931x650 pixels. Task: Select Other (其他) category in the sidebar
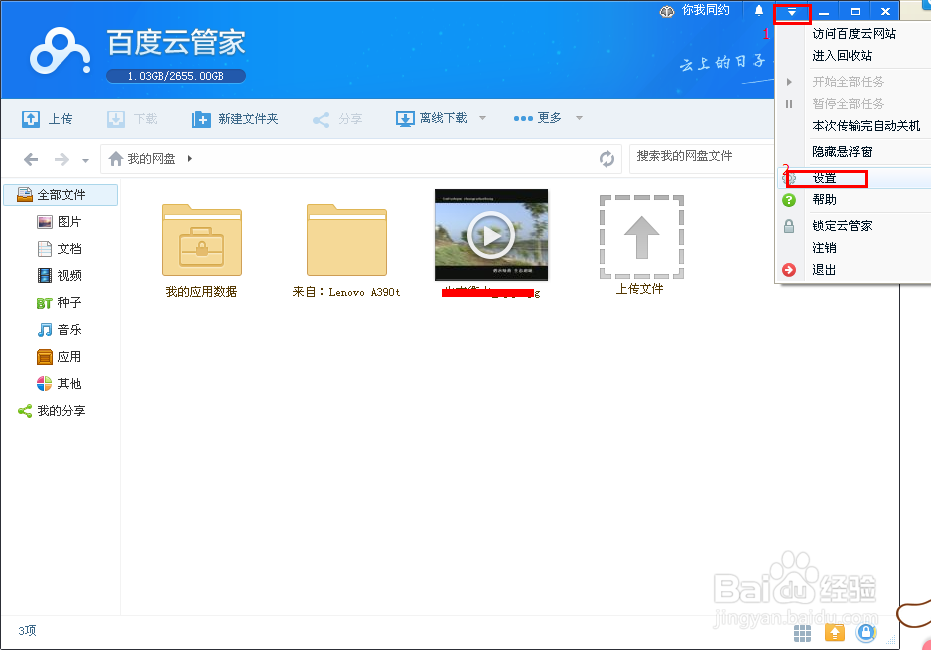click(x=59, y=383)
